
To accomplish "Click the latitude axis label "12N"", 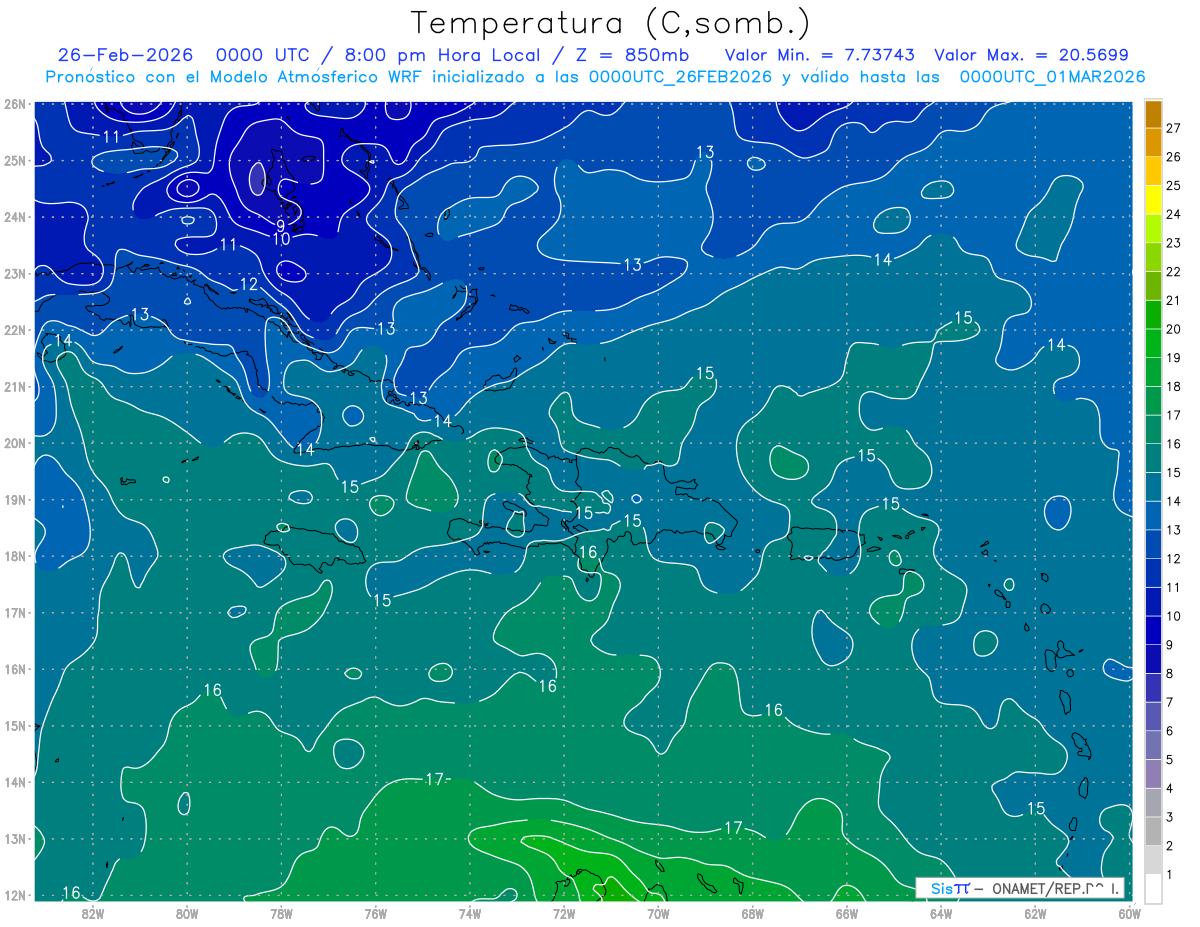I will click(x=14, y=896).
